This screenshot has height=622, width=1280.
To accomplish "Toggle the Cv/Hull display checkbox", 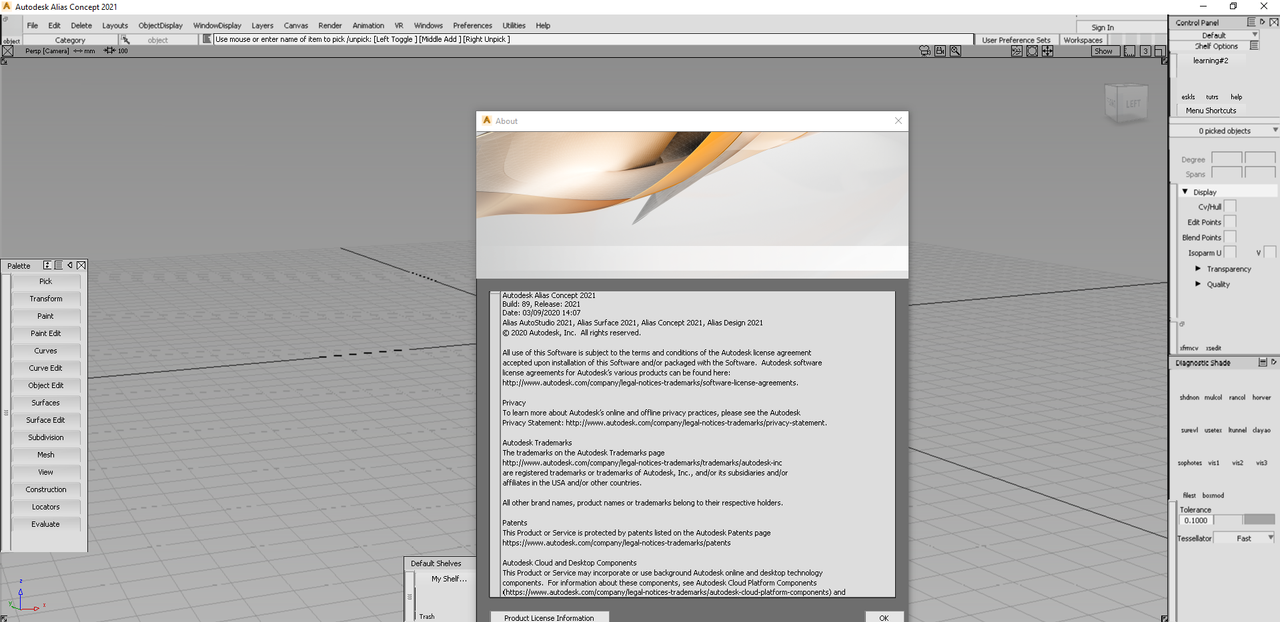I will 1230,206.
